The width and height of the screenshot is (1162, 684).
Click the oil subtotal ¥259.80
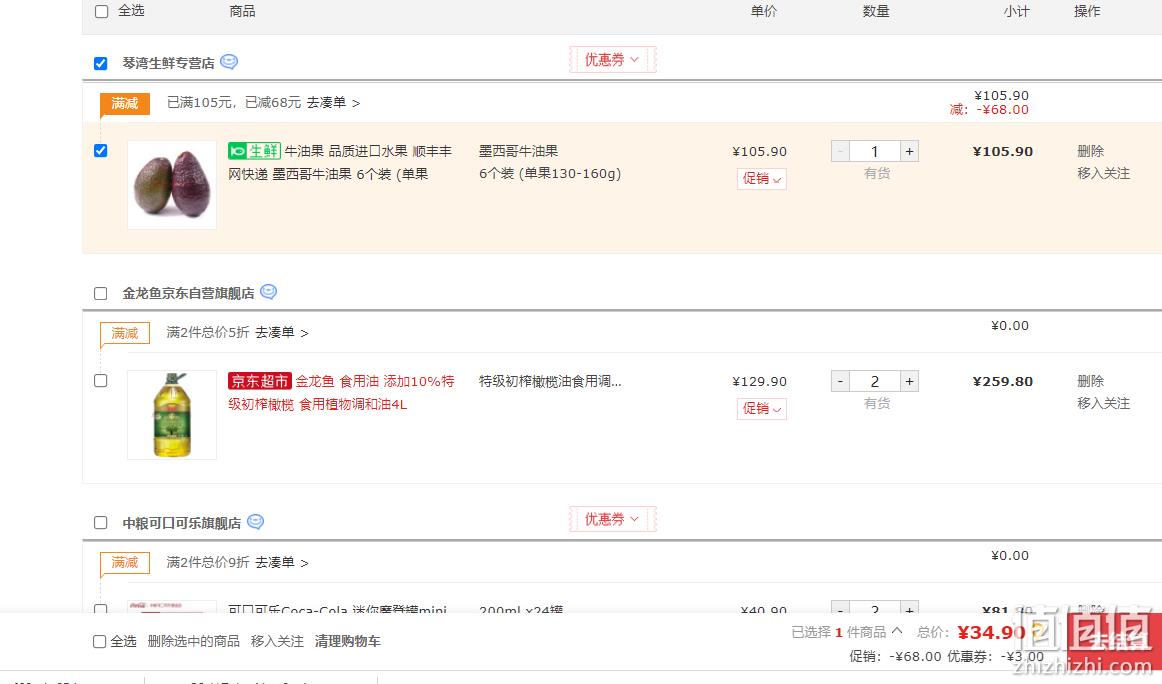pos(1003,381)
